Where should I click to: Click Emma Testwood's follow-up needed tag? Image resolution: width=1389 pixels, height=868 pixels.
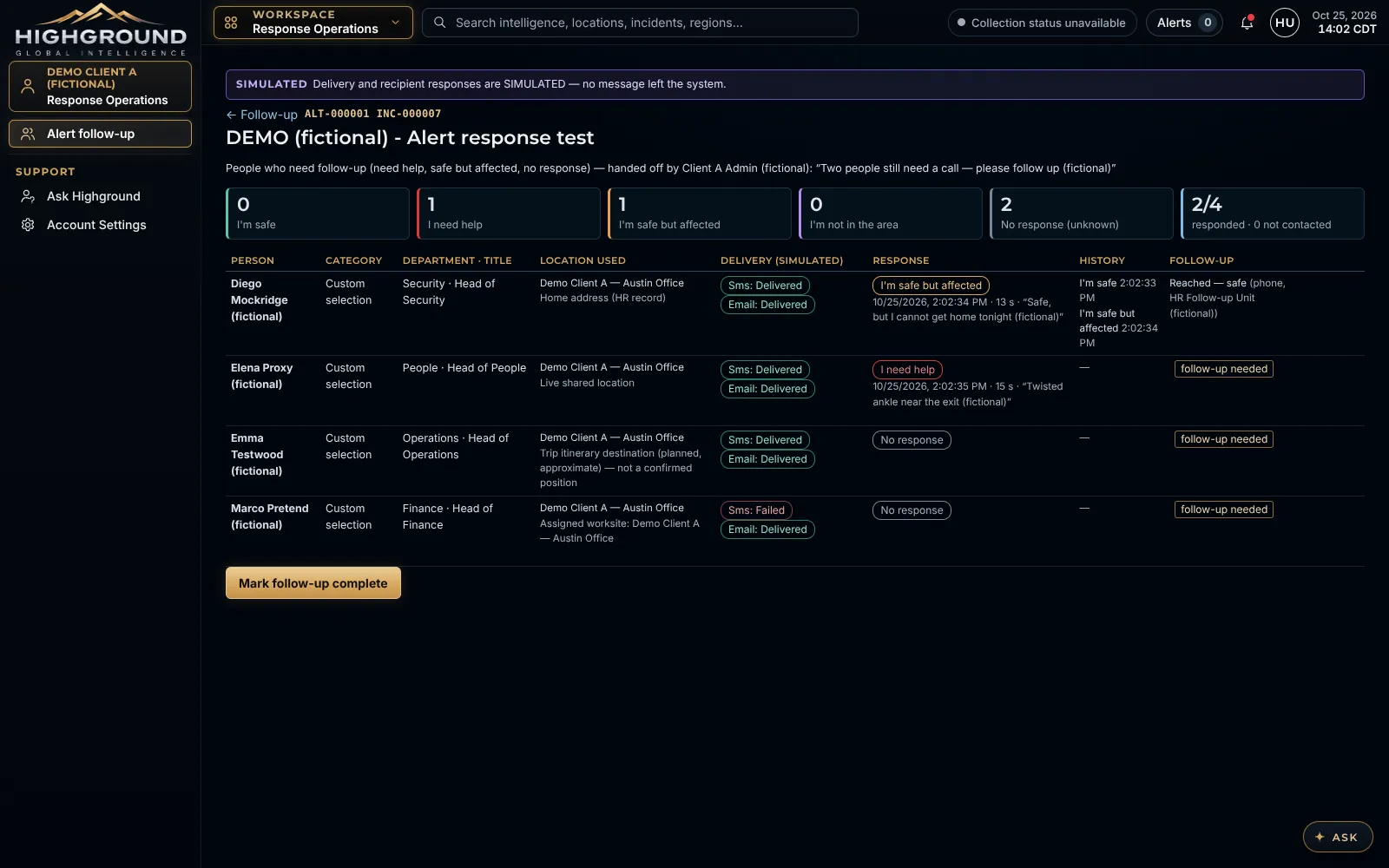point(1224,439)
